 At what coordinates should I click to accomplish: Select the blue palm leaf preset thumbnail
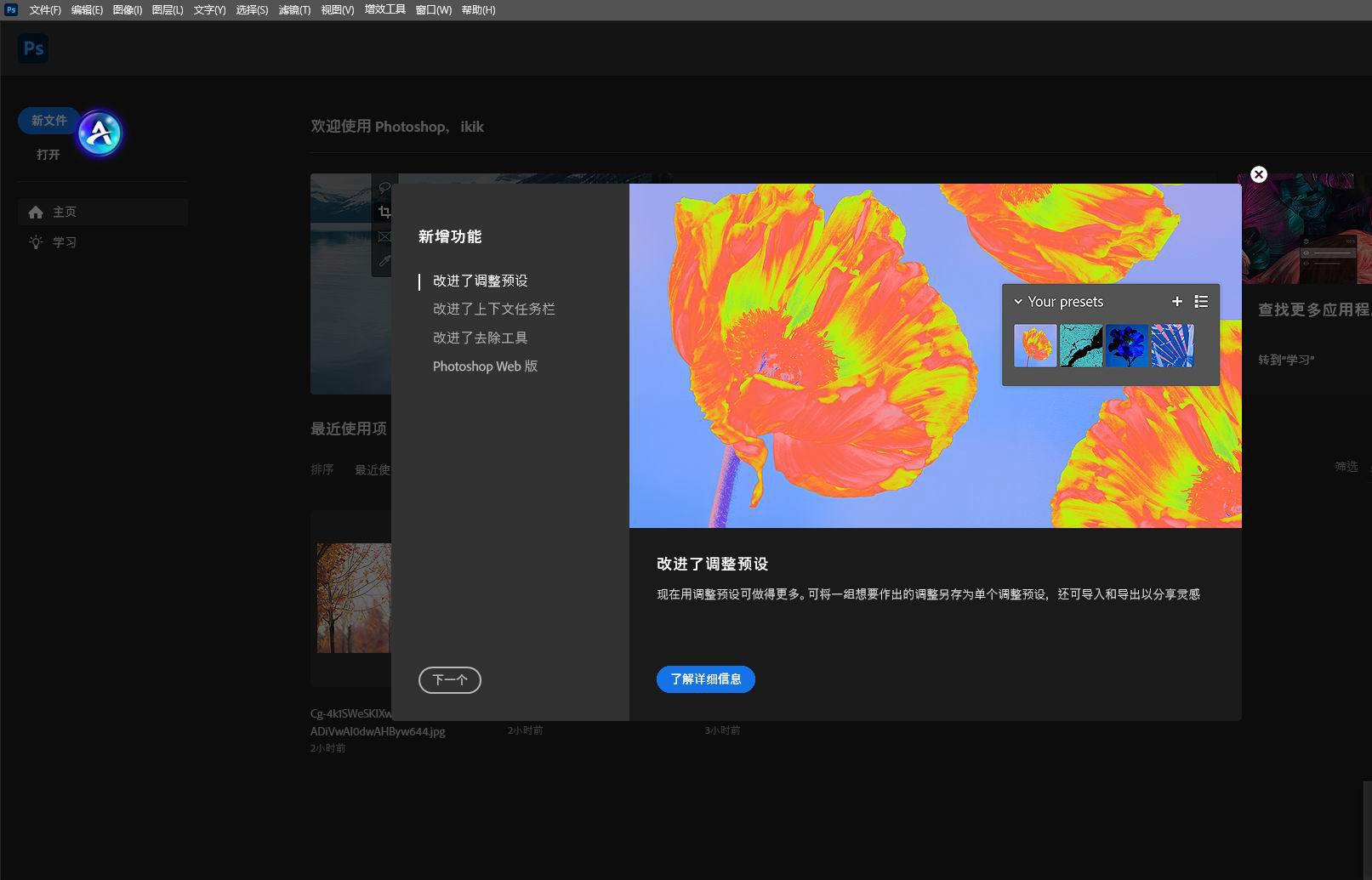(1172, 345)
